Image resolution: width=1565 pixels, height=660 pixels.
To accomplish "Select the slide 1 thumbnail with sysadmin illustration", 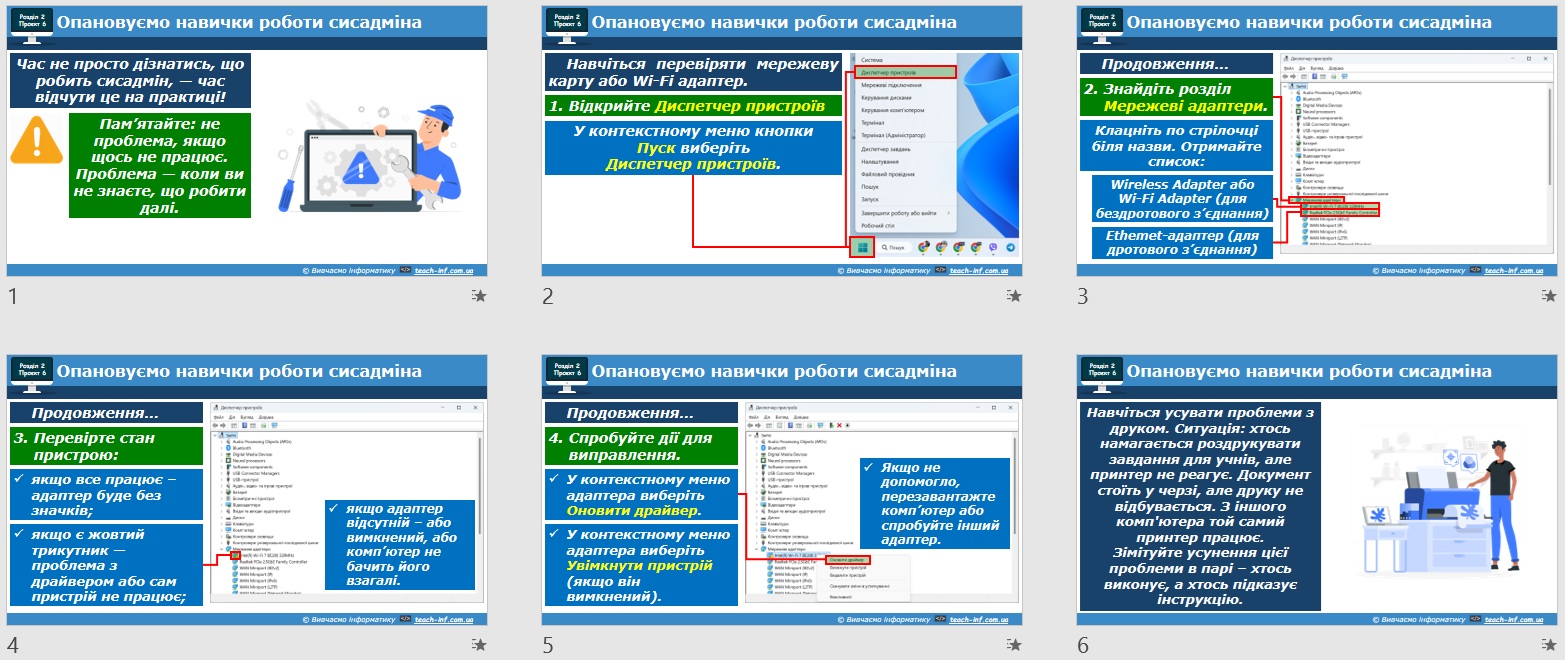I will pyautogui.click(x=247, y=141).
